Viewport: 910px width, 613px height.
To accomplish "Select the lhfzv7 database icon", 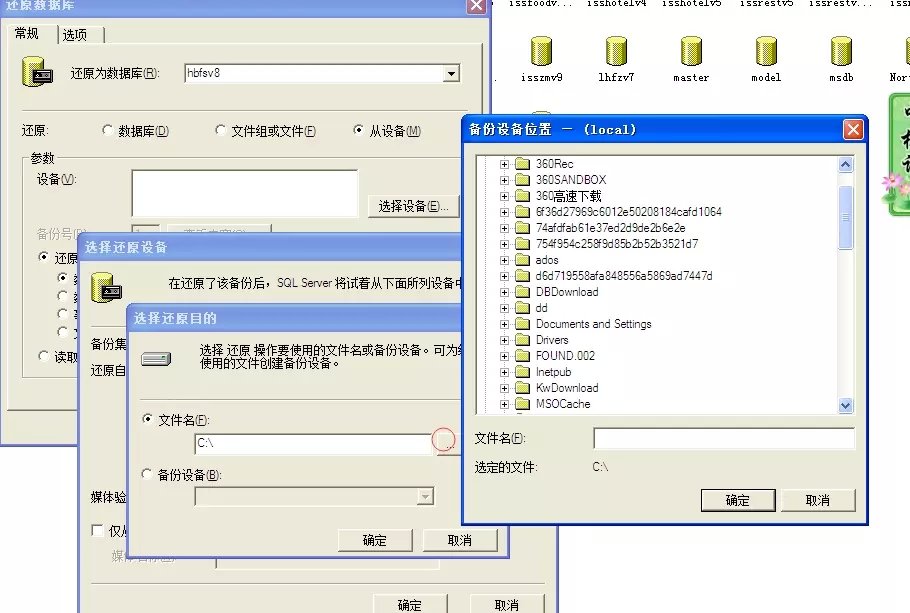I will (616, 52).
